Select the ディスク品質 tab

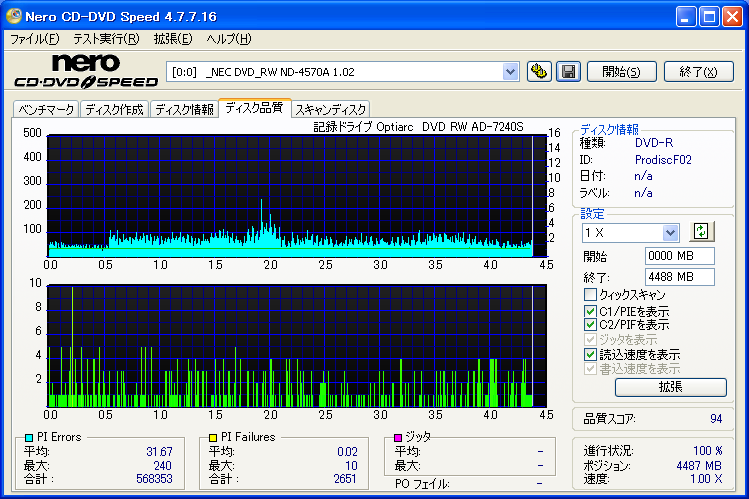click(254, 107)
